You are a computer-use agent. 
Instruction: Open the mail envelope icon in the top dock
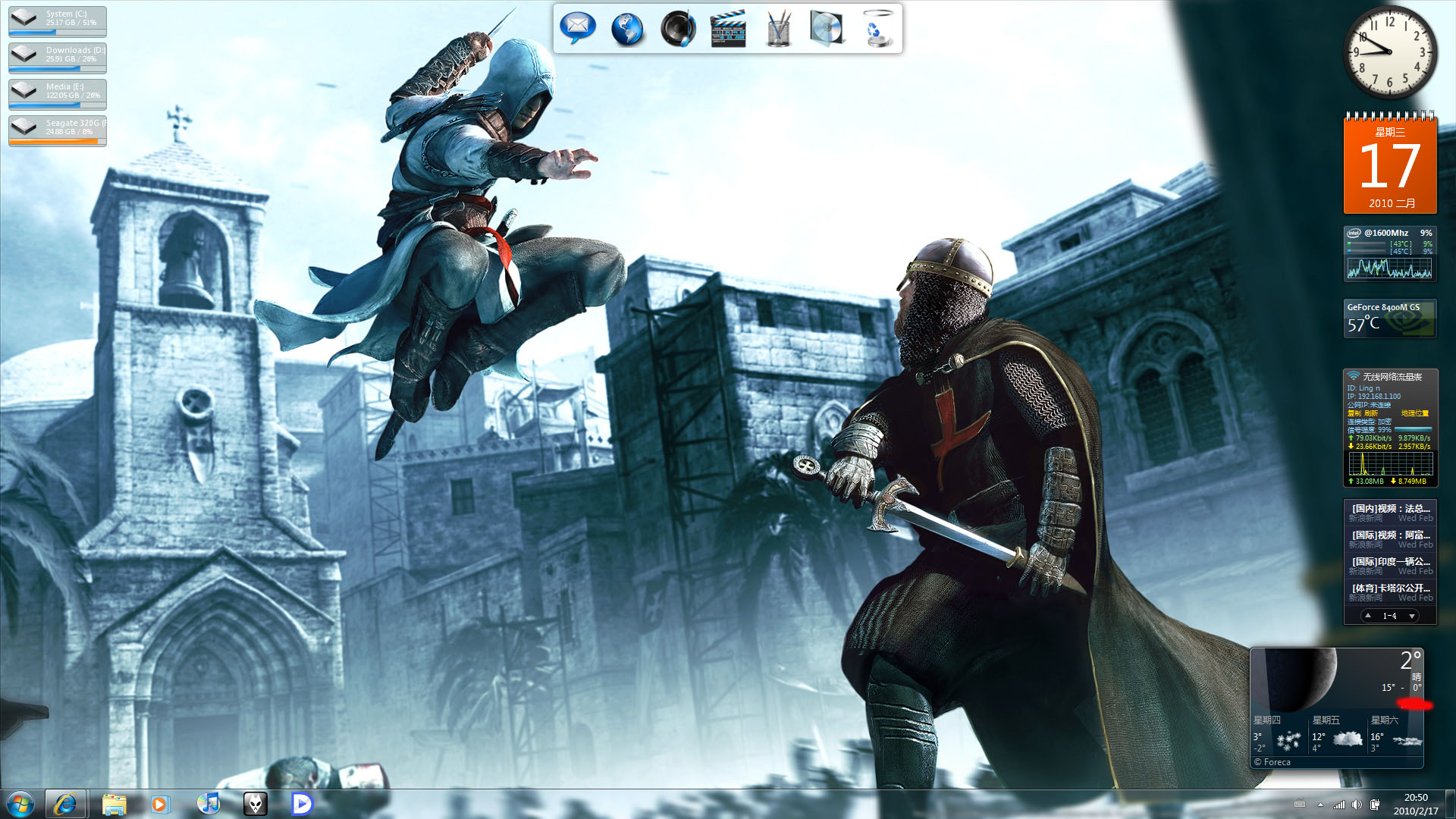pyautogui.click(x=577, y=28)
